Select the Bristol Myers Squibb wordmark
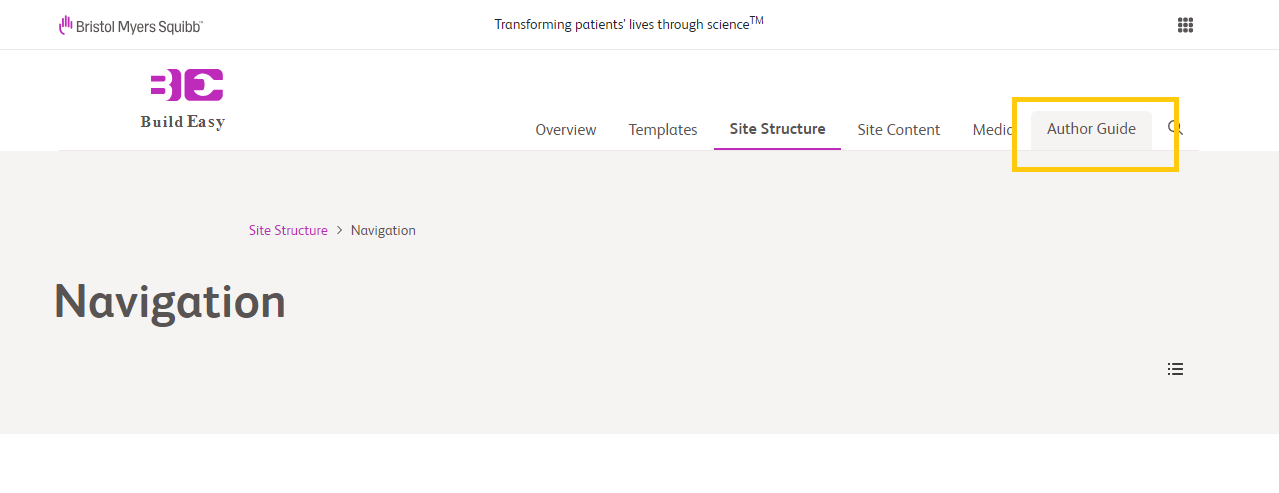This screenshot has width=1279, height=493. (139, 26)
